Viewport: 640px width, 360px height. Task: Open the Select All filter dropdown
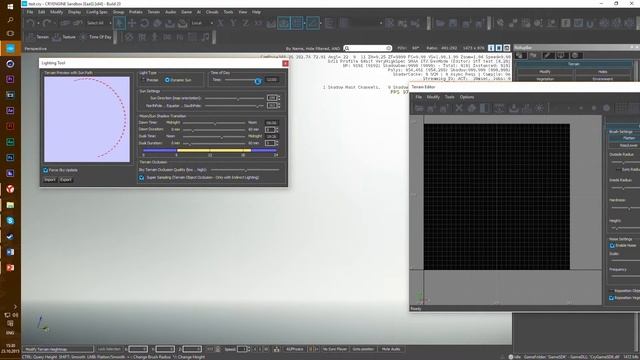pos(98,23)
